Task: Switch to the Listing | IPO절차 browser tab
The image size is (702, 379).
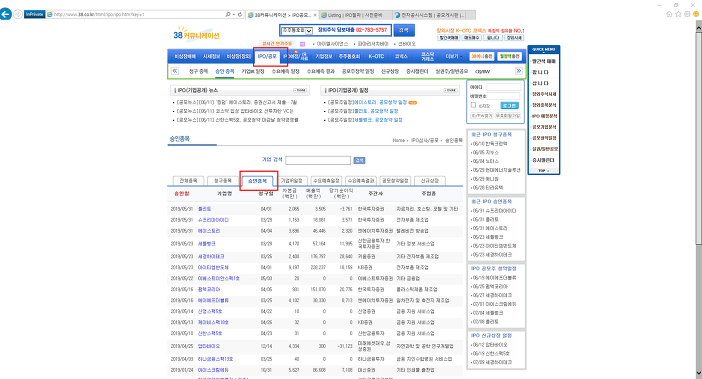Action: pos(355,15)
